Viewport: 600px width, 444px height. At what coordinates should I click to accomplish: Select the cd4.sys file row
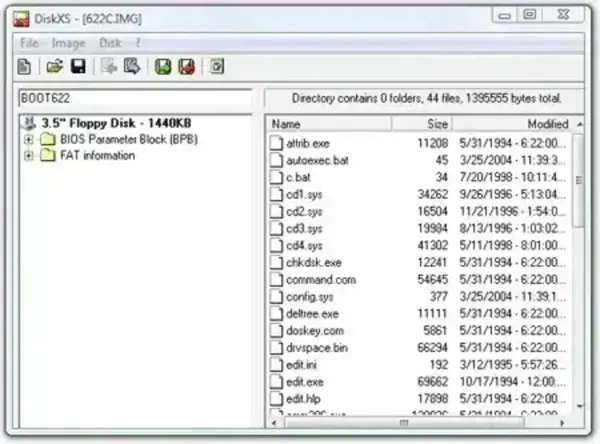pos(418,245)
